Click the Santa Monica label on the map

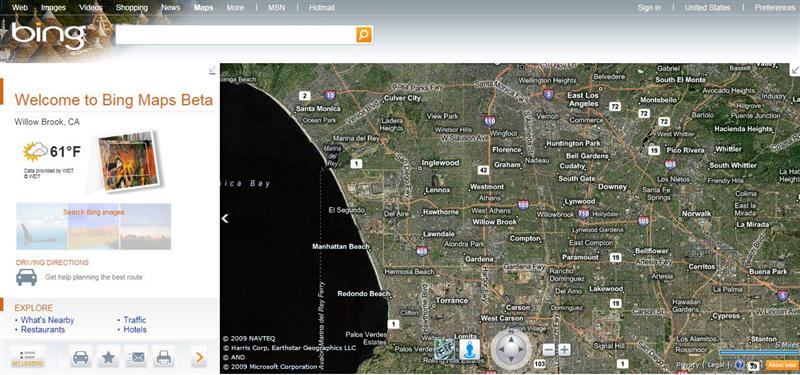click(x=318, y=109)
